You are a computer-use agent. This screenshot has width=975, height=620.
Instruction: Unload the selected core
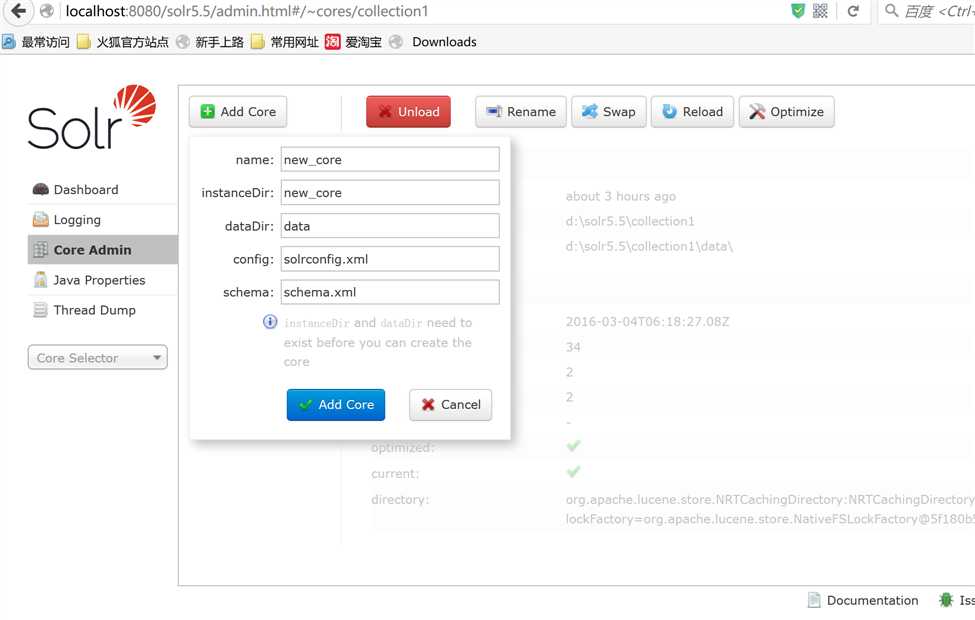[408, 112]
